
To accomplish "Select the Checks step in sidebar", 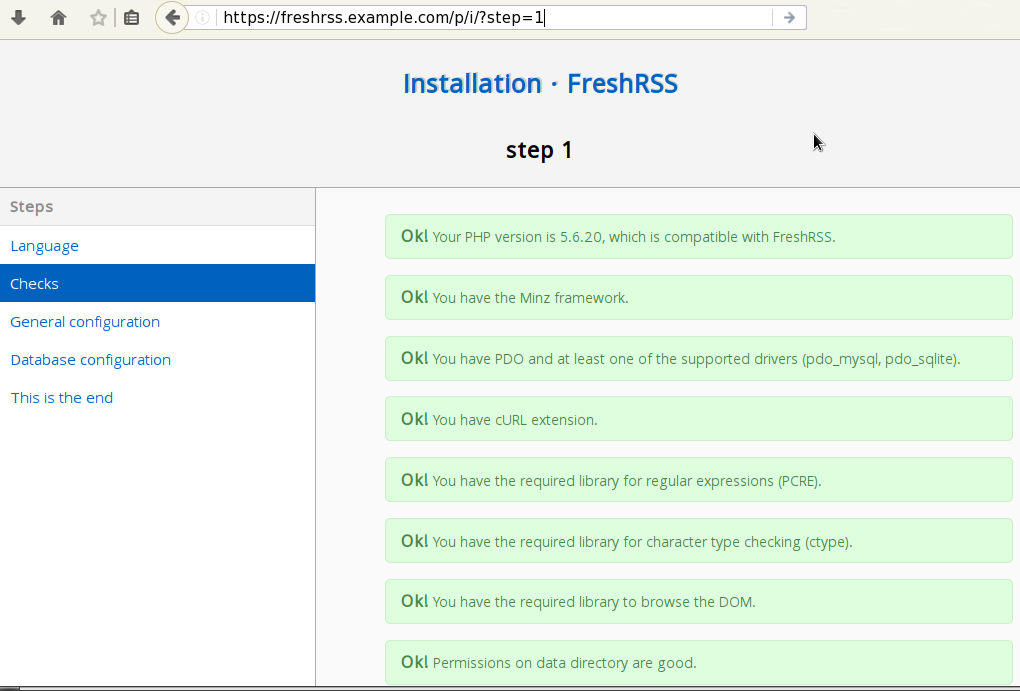I will click(x=35, y=284).
